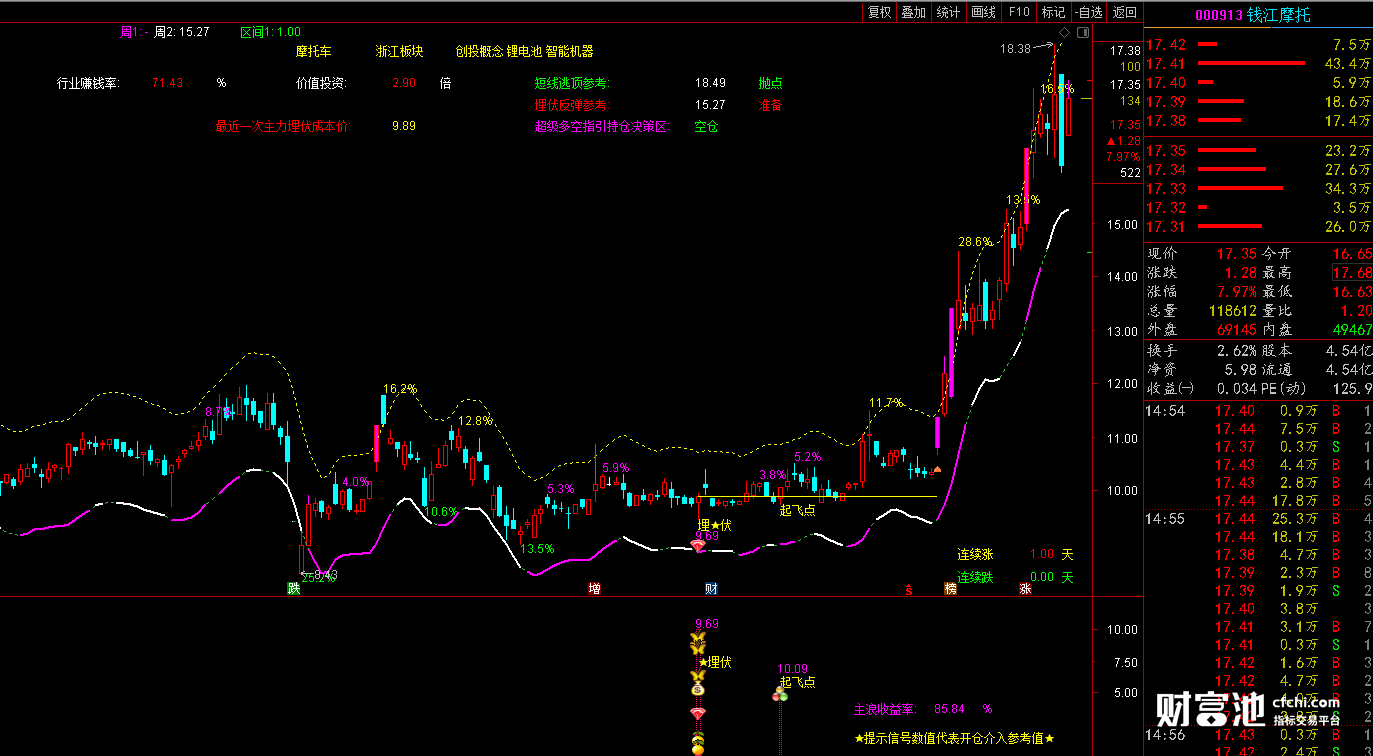Click the 行业赚钱率 label
This screenshot has height=756, width=1373.
pyautogui.click(x=88, y=83)
